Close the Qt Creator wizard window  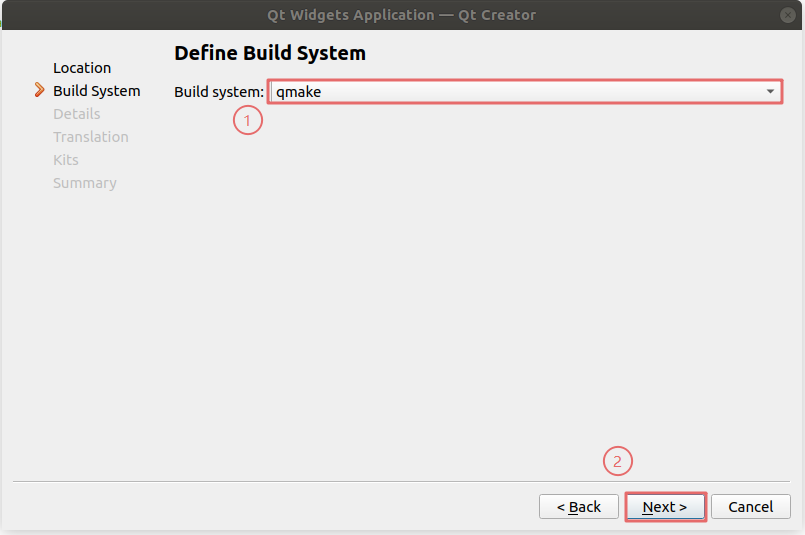788,14
